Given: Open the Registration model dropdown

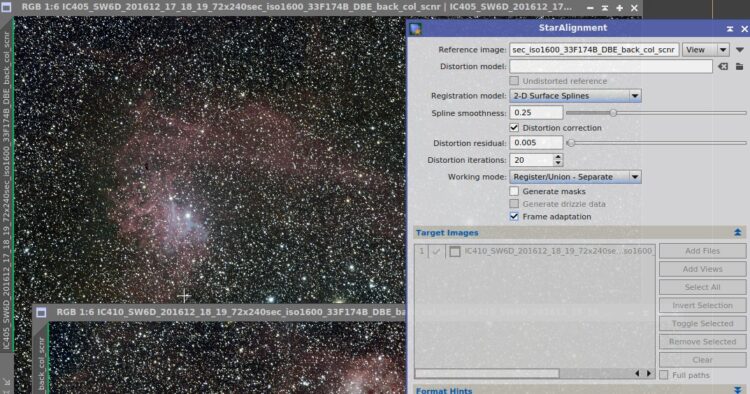Looking at the screenshot, I should pyautogui.click(x=575, y=96).
